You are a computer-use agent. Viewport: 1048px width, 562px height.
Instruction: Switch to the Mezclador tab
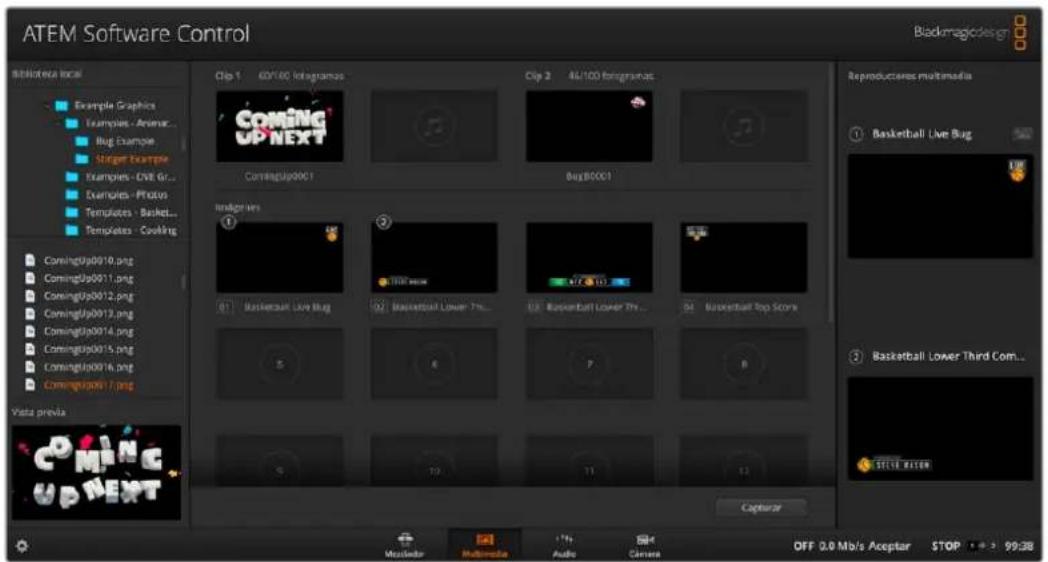coord(404,545)
